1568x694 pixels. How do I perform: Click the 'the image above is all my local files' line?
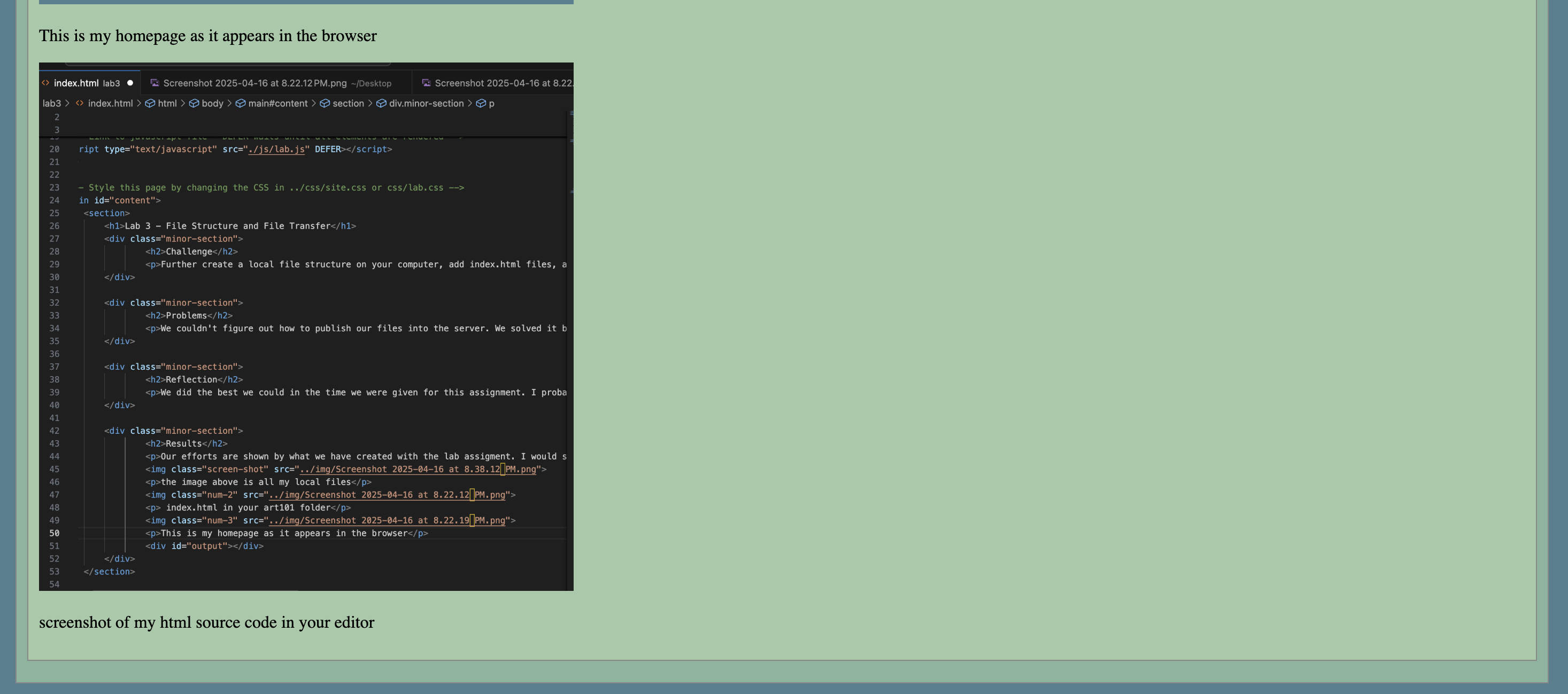tap(258, 482)
